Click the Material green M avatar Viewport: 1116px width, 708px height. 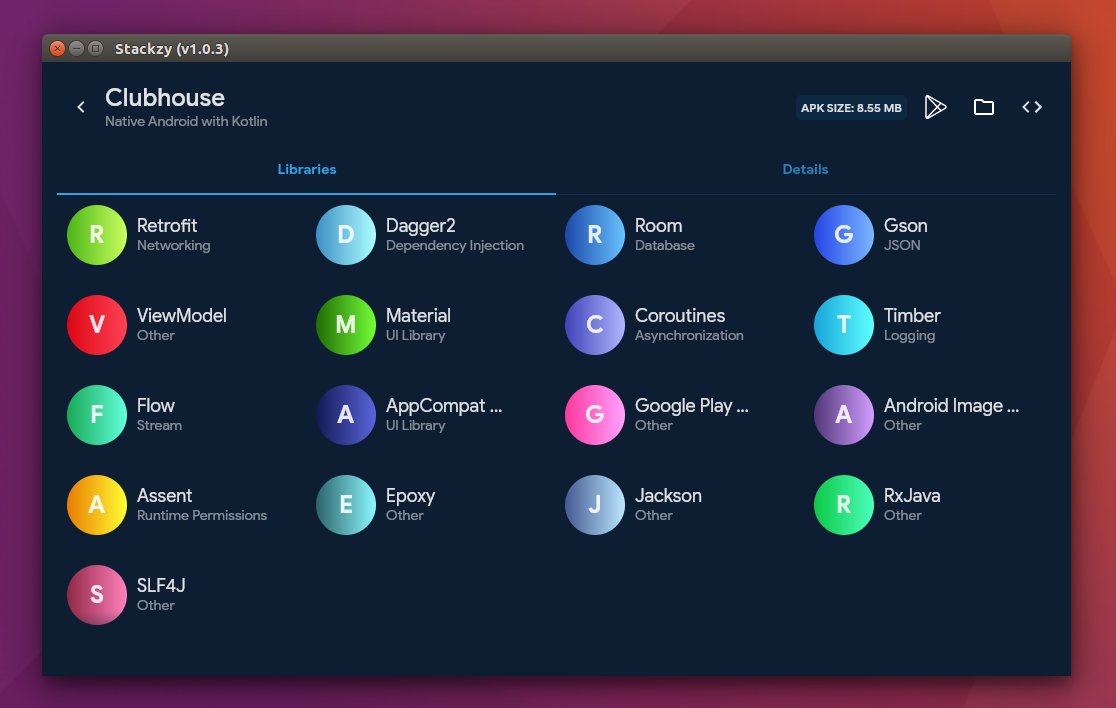346,324
